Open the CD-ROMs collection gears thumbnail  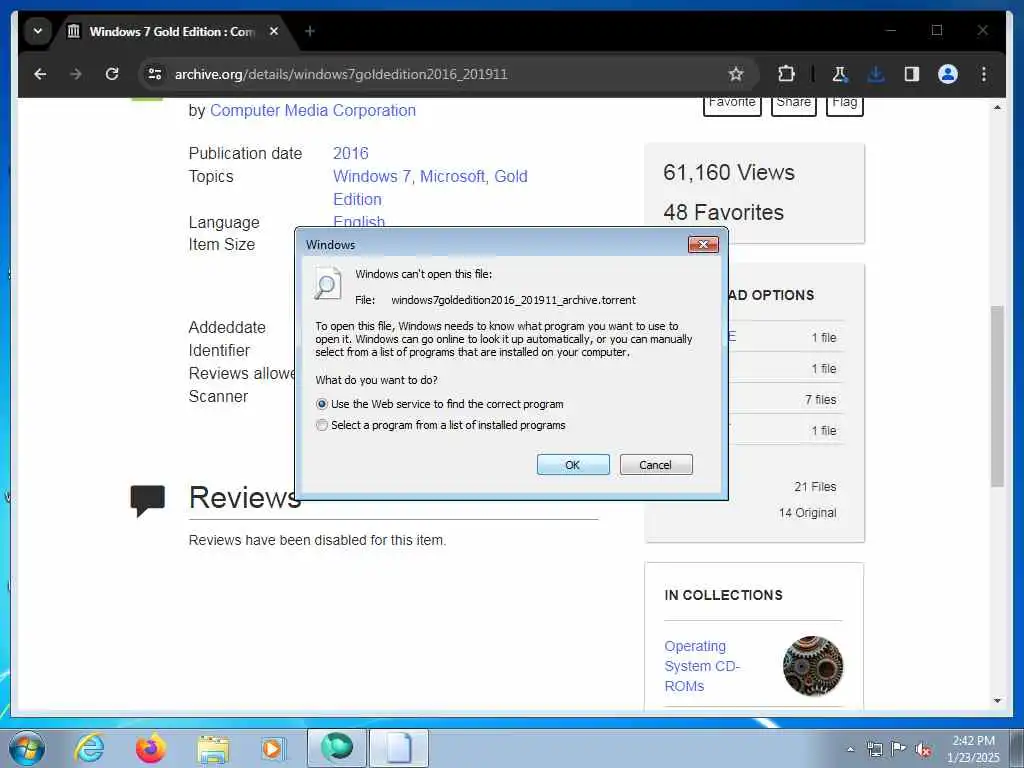point(813,666)
